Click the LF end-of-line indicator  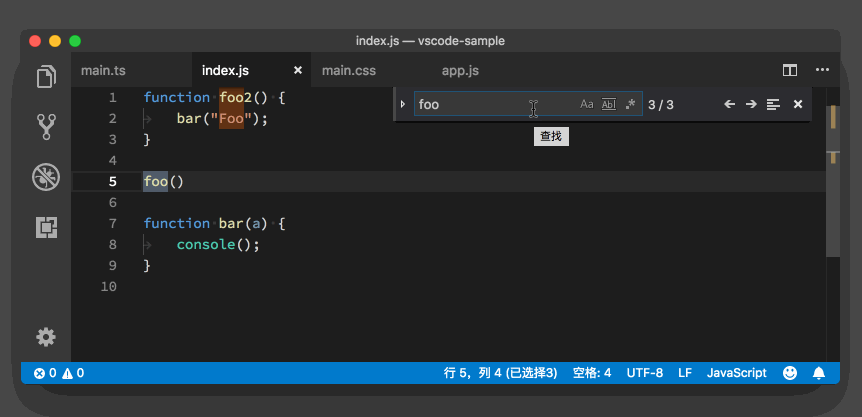coord(685,373)
